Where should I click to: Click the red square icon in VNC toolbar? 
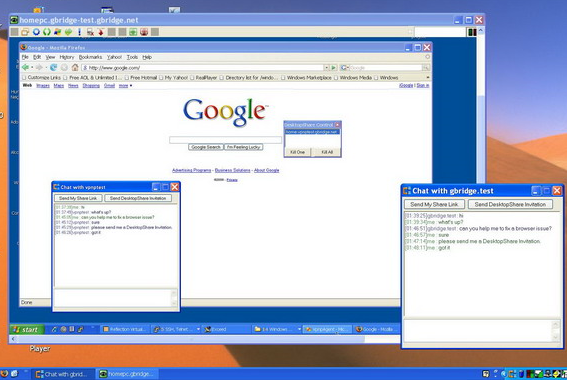click(x=144, y=32)
